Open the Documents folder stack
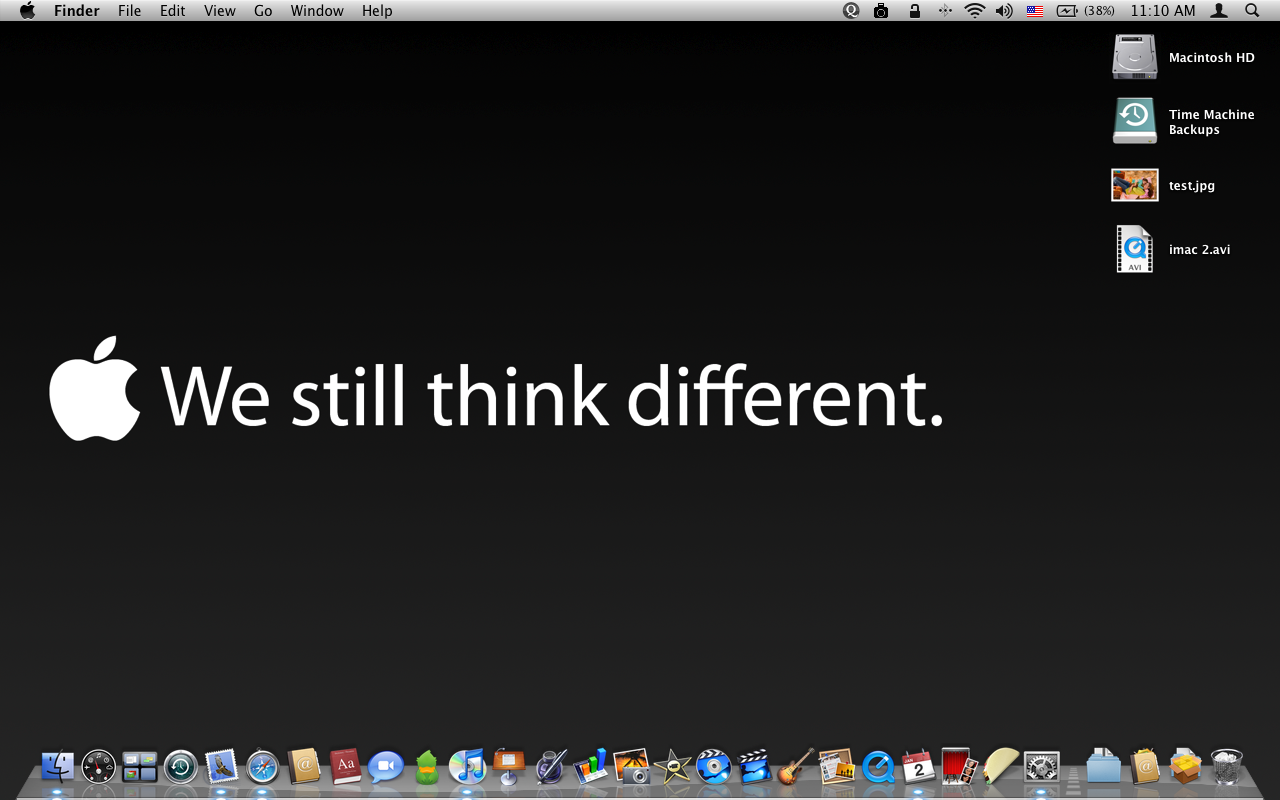Screen dimensions: 1280x800 pos(1104,767)
